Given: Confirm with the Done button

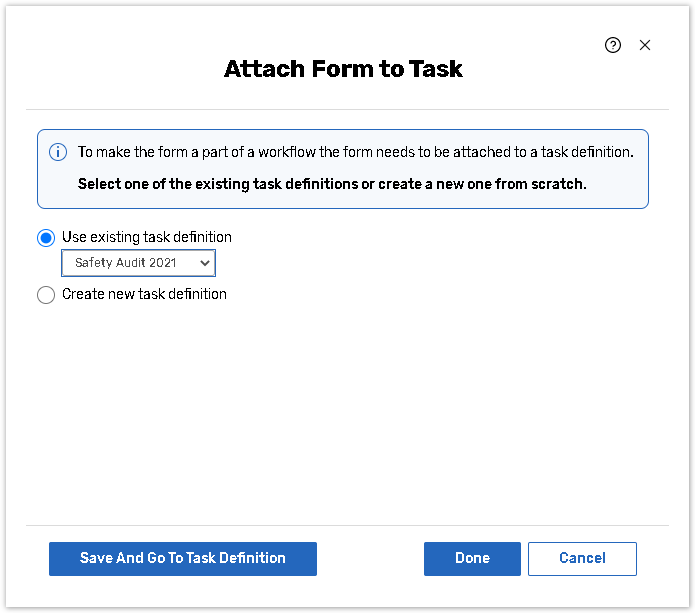Looking at the screenshot, I should click(x=472, y=559).
